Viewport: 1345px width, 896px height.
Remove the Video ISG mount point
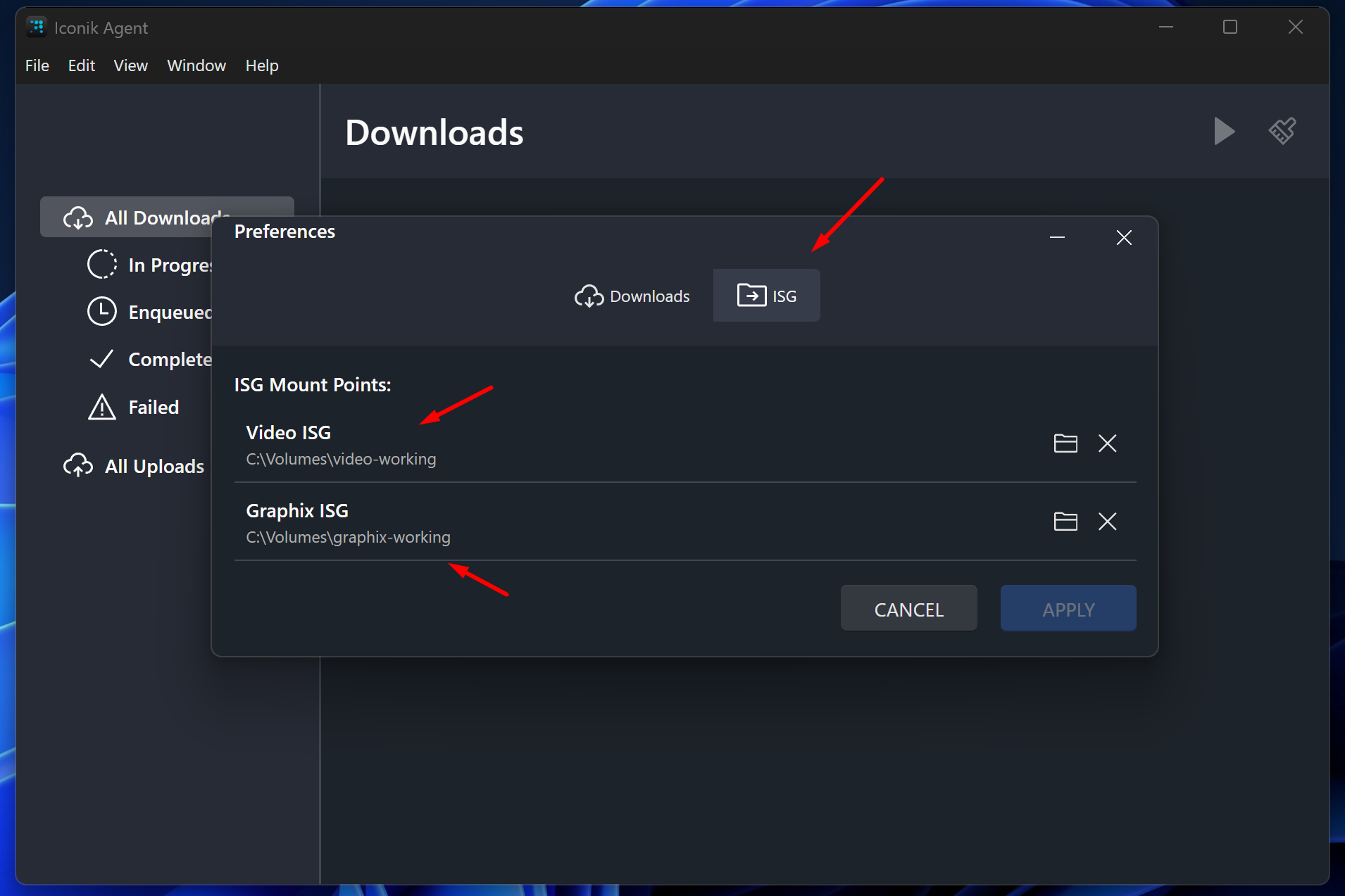click(1108, 443)
